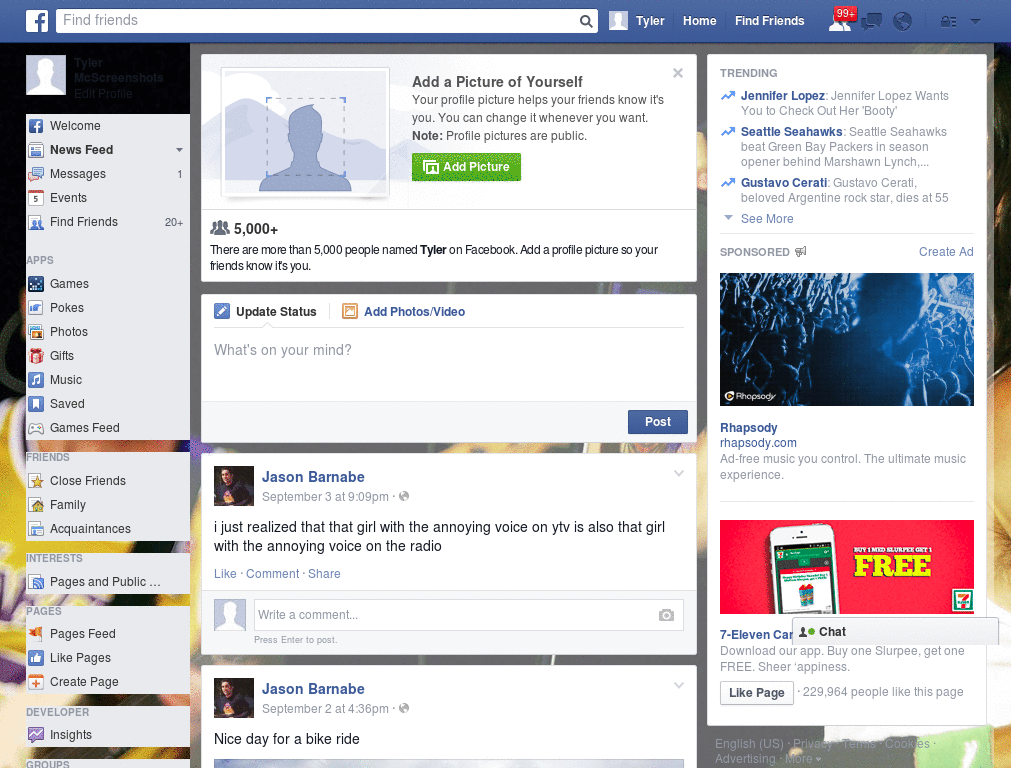Screen dimensions: 1024x768
Task: Click the Find Friends sidebar icon
Action: pyautogui.click(x=36, y=222)
